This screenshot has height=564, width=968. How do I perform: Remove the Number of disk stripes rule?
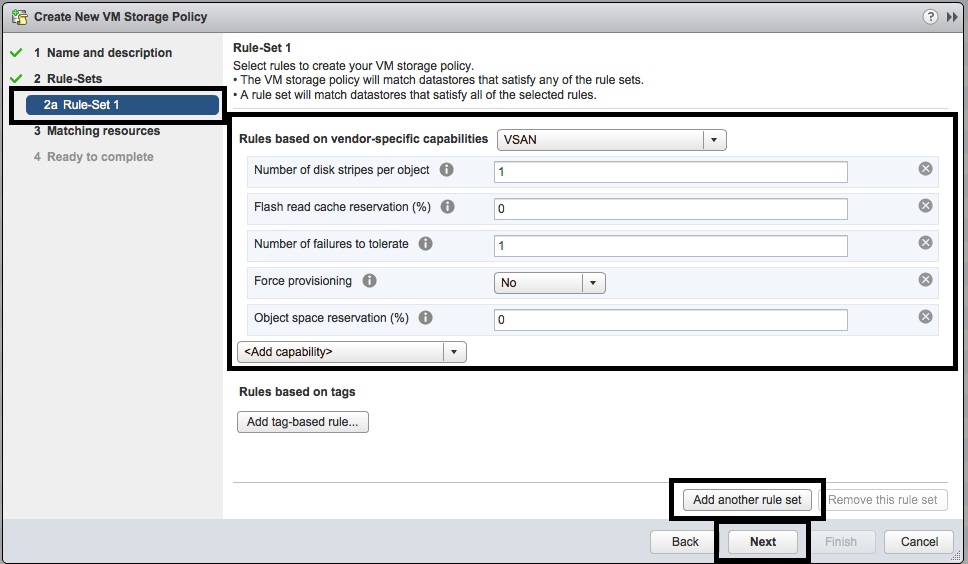[x=925, y=169]
